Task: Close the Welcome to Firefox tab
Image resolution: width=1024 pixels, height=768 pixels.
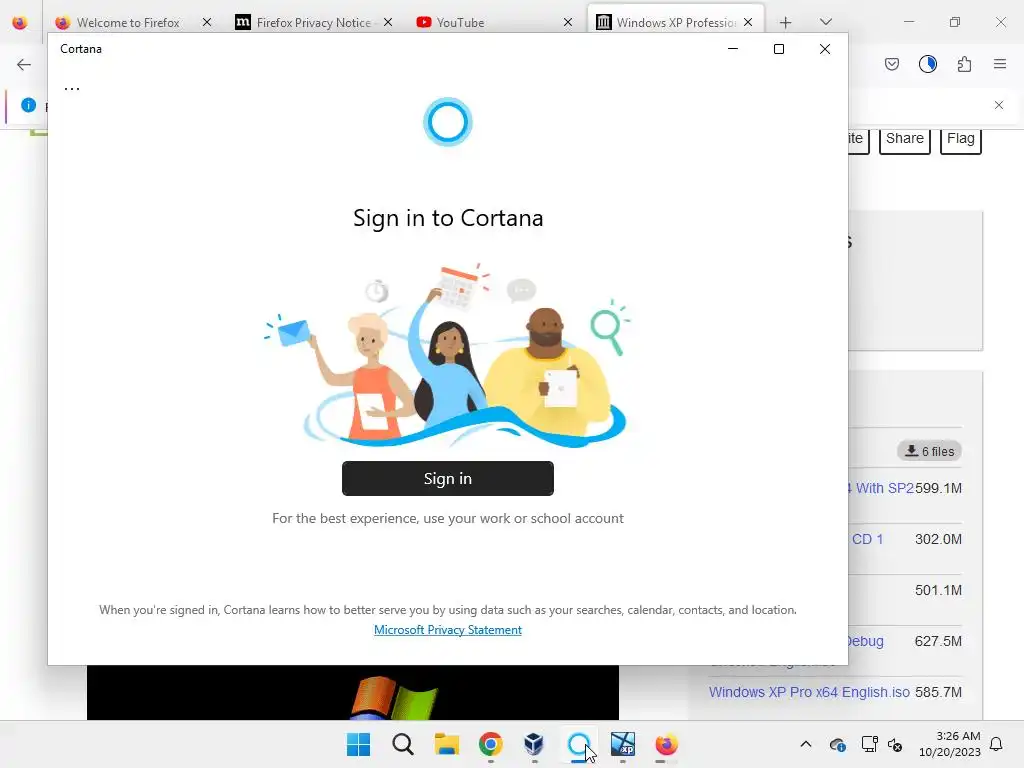Action: (x=207, y=22)
